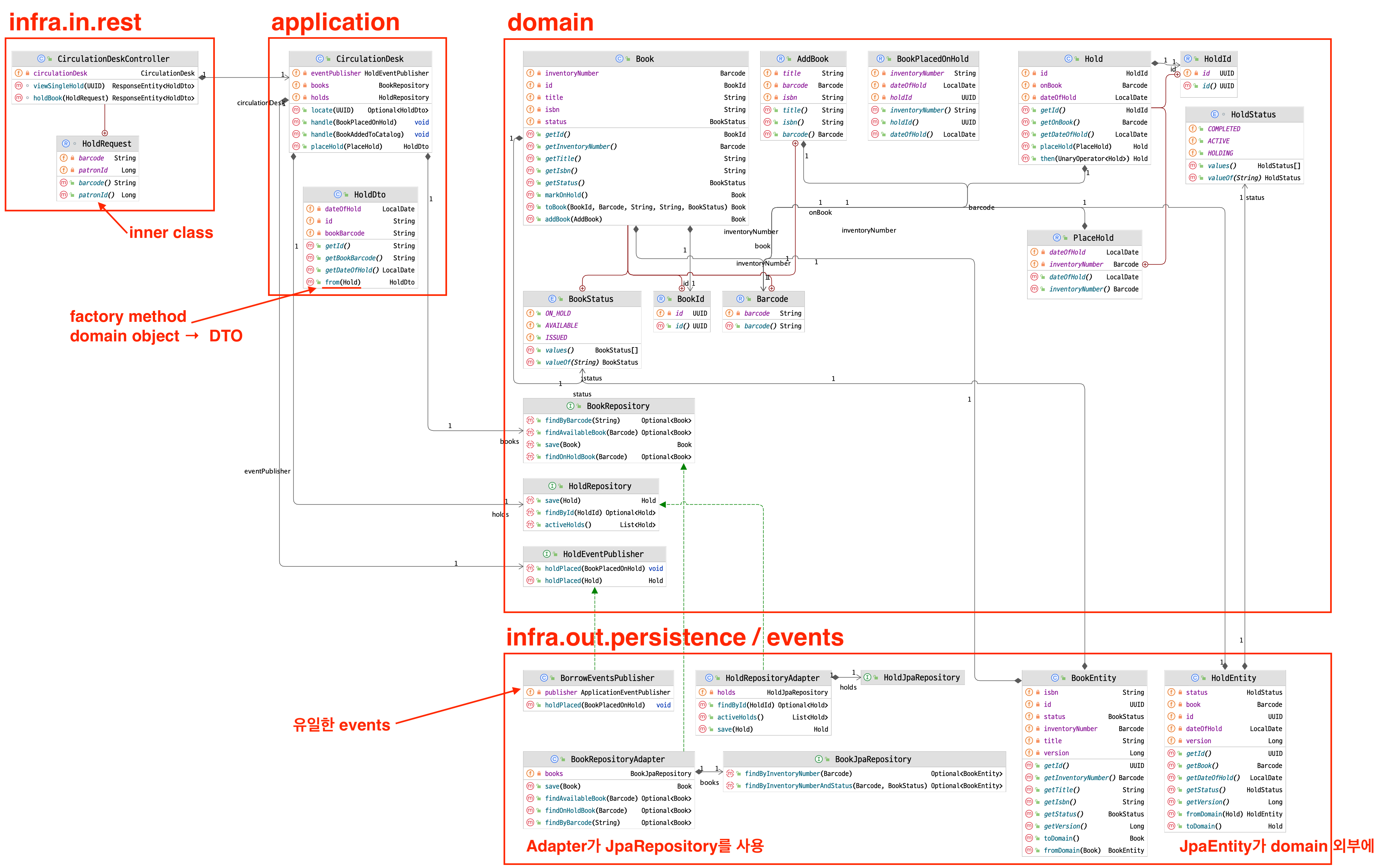The height and width of the screenshot is (868, 1383).
Task: Click the interface icon beside BookRepository
Action: pos(570,406)
